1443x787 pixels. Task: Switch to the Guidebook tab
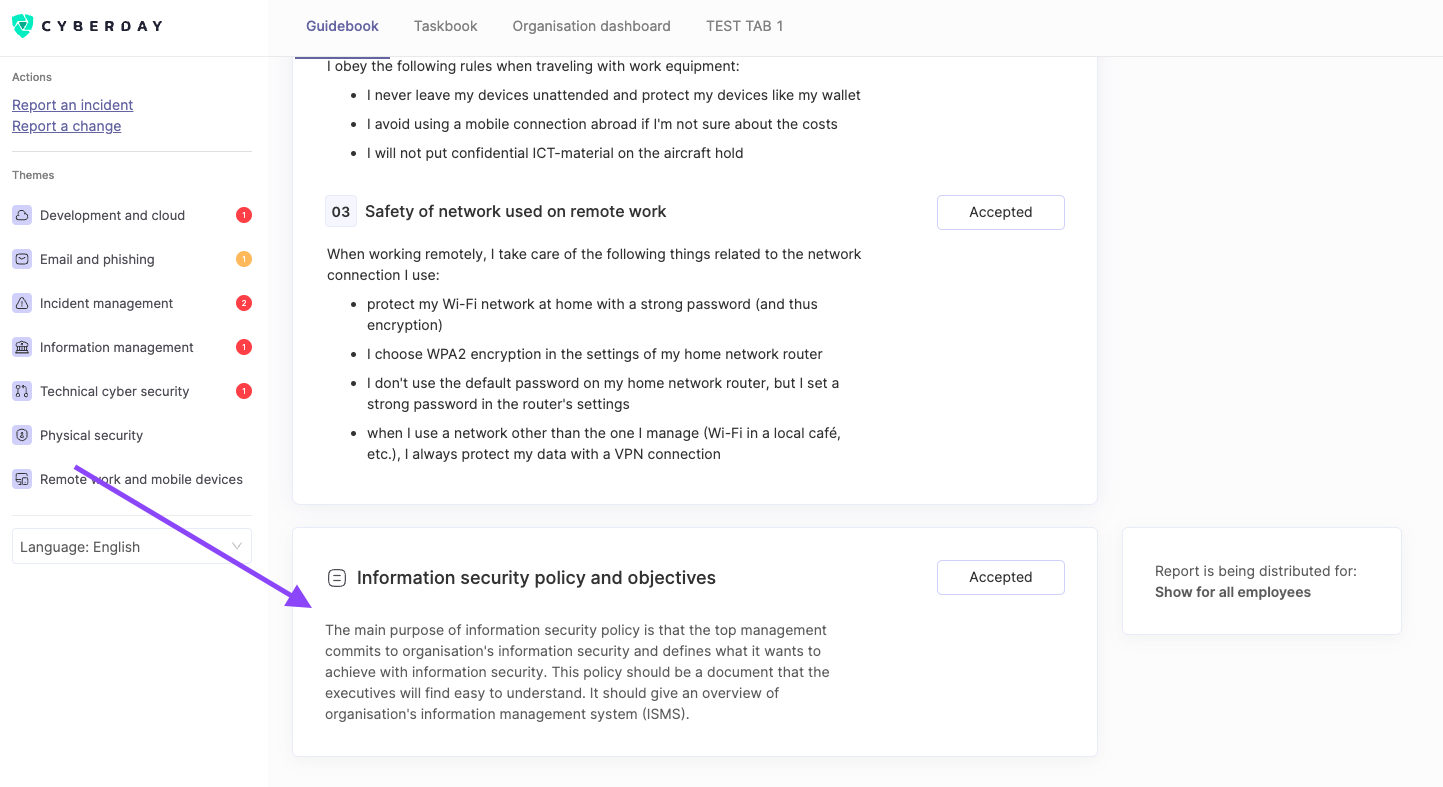(x=342, y=26)
